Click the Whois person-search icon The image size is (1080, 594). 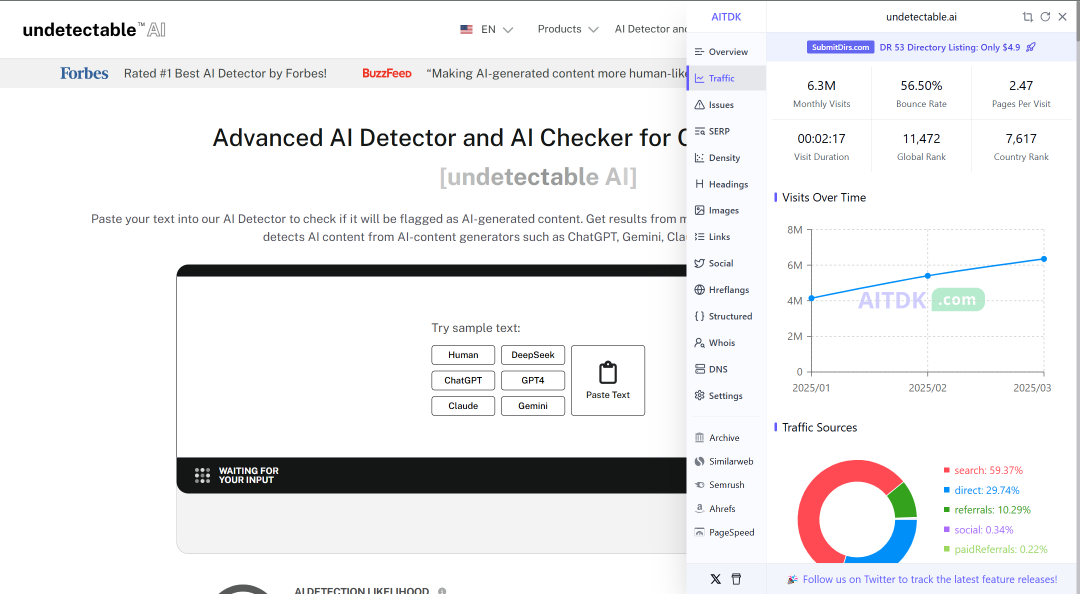[x=700, y=342]
